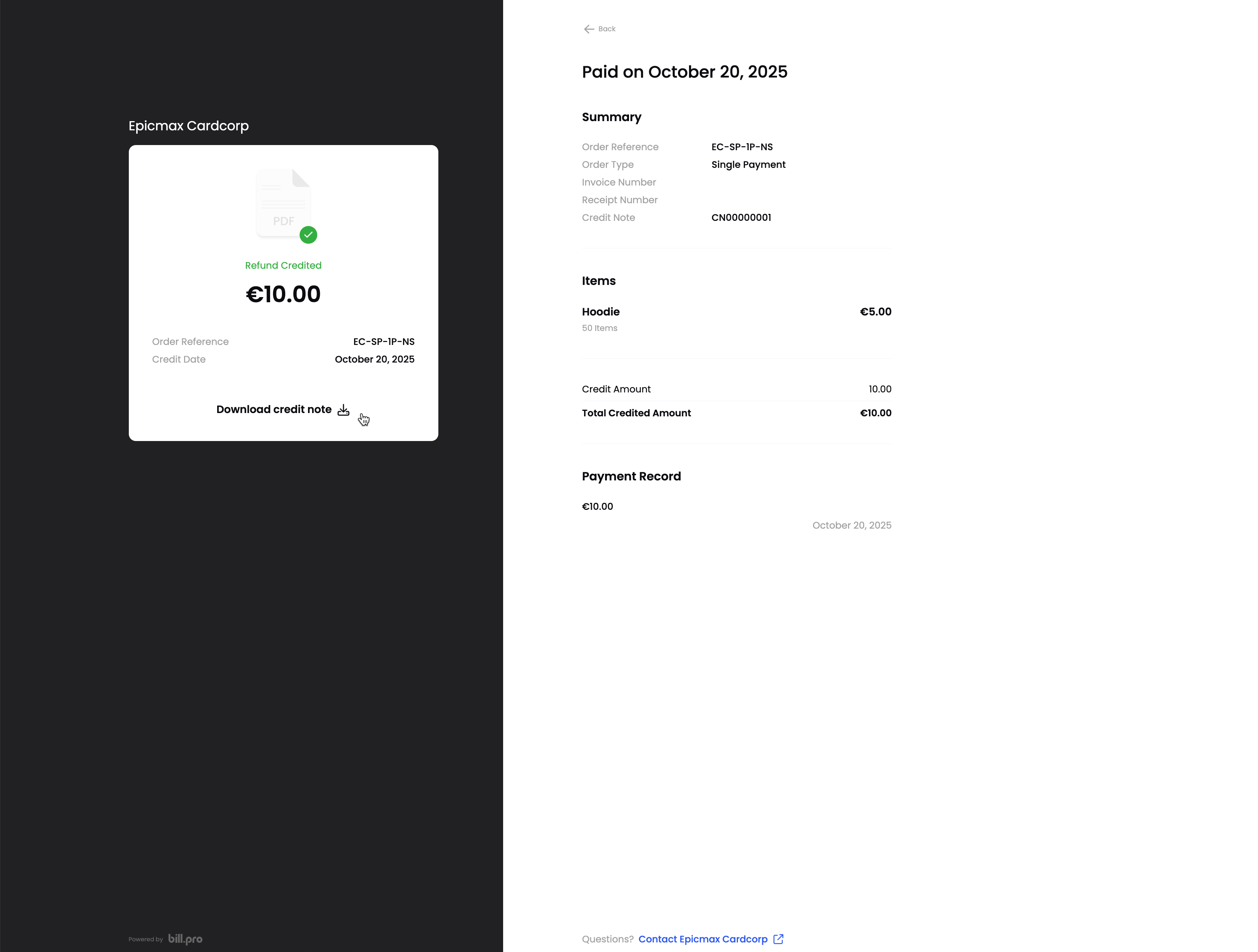Click the back arrow icon
This screenshot has height=952, width=1258.
589,29
